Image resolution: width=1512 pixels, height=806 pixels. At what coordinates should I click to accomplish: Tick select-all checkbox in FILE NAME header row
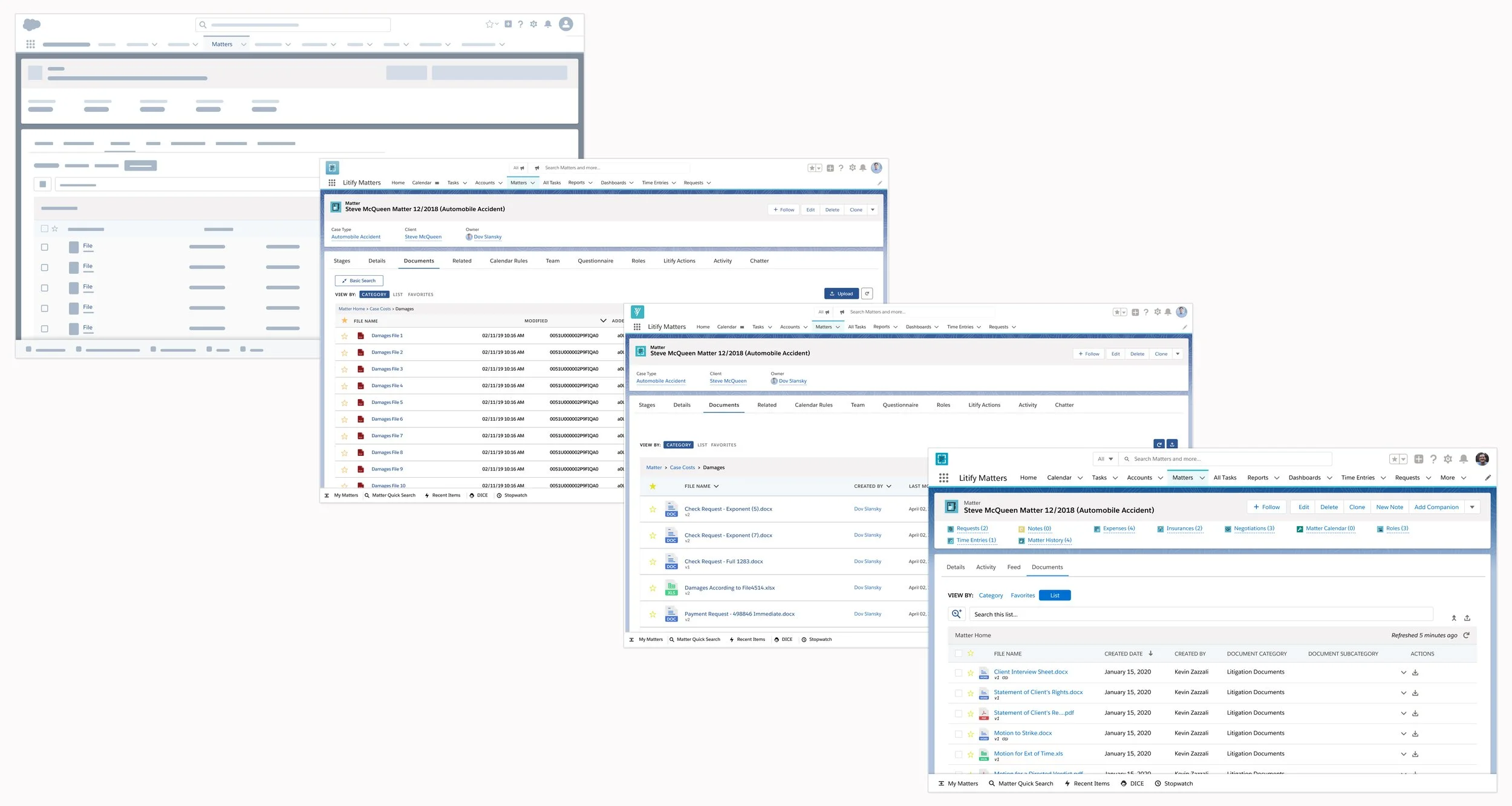(x=959, y=654)
